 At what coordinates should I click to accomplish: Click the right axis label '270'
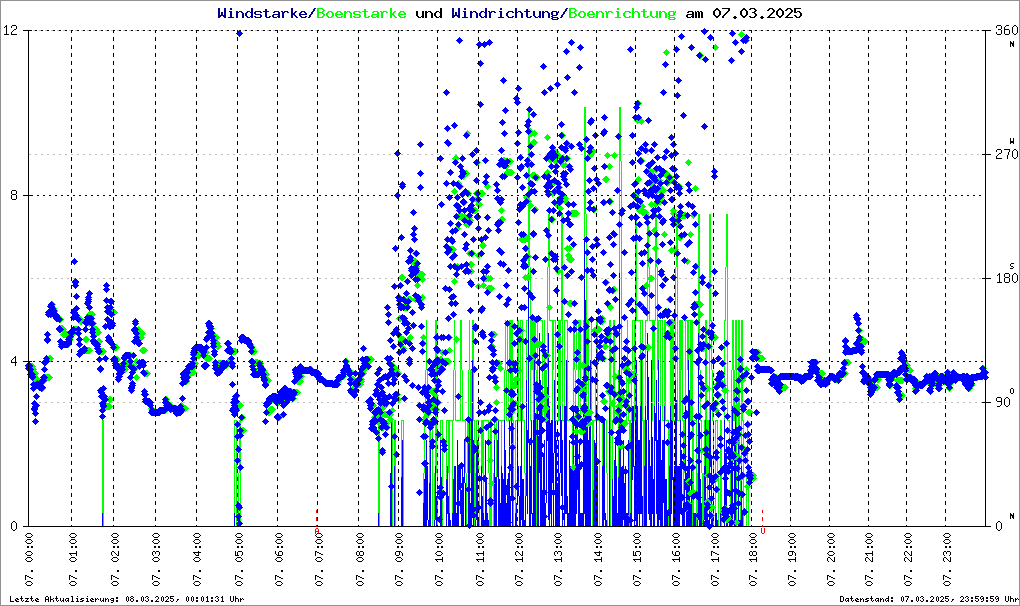(x=1006, y=154)
